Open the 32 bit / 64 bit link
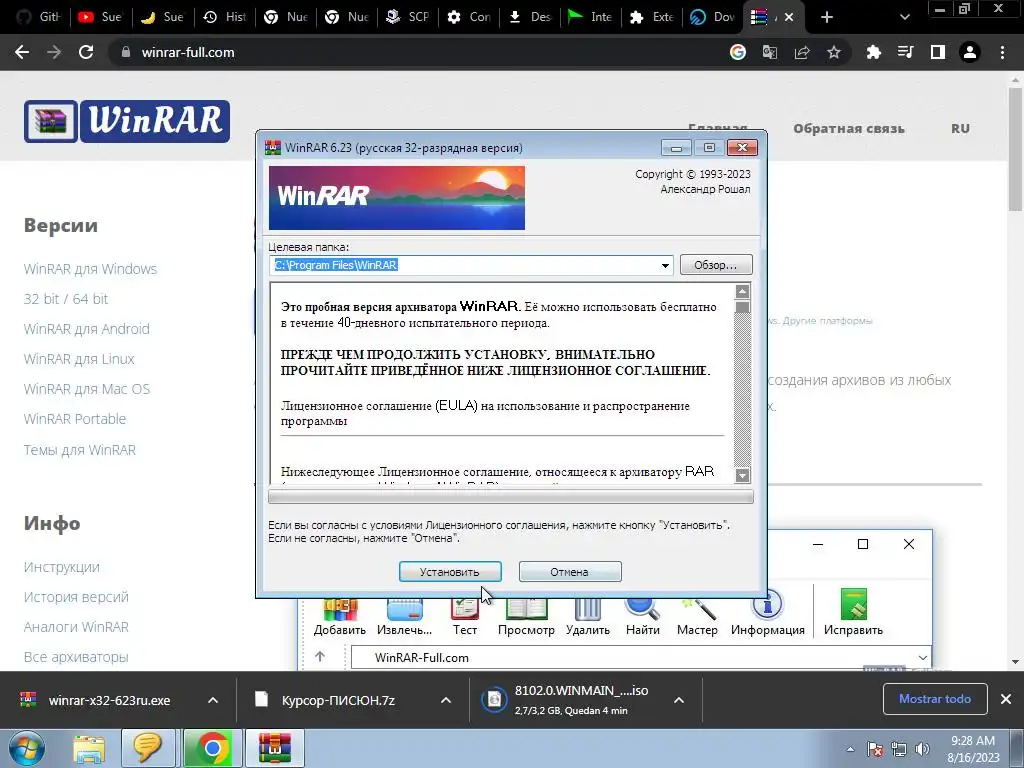This screenshot has width=1024, height=768. click(66, 299)
